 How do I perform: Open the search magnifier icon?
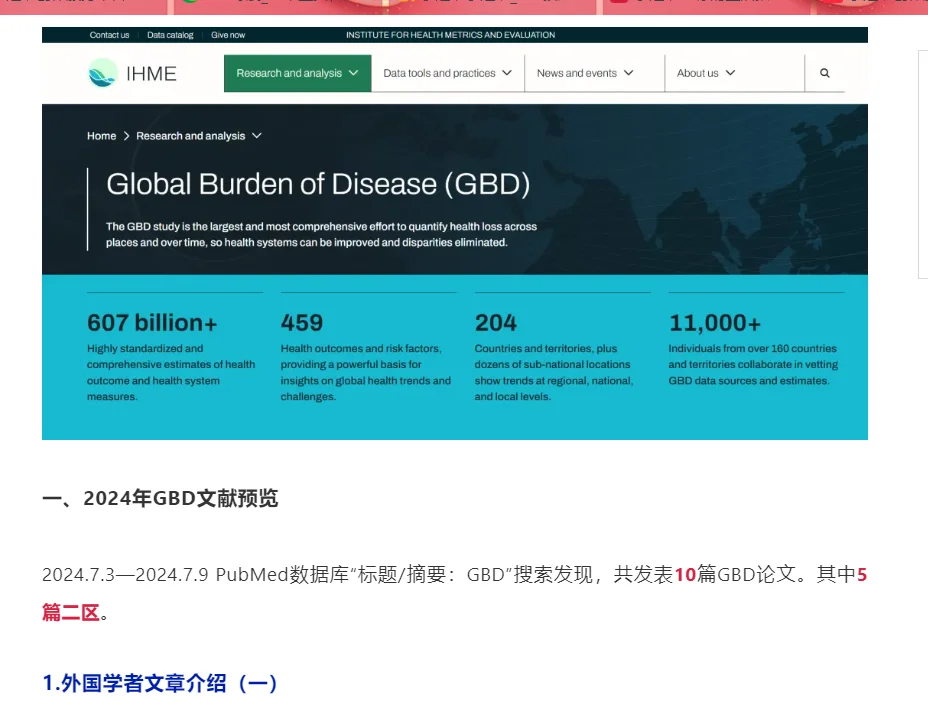(824, 73)
